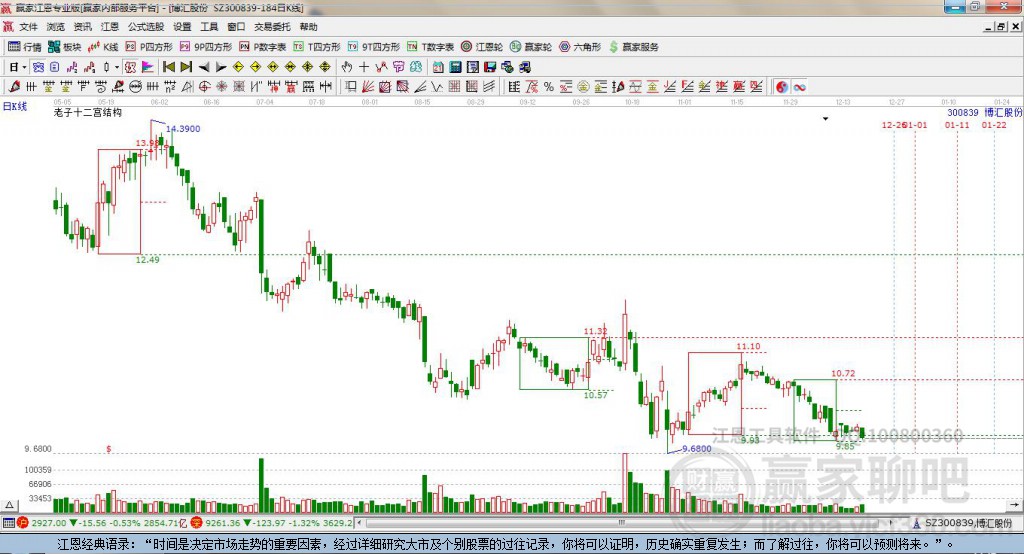This screenshot has width=1024, height=554.
Task: Click the scrollbar left arrow
Action: click(x=360, y=523)
